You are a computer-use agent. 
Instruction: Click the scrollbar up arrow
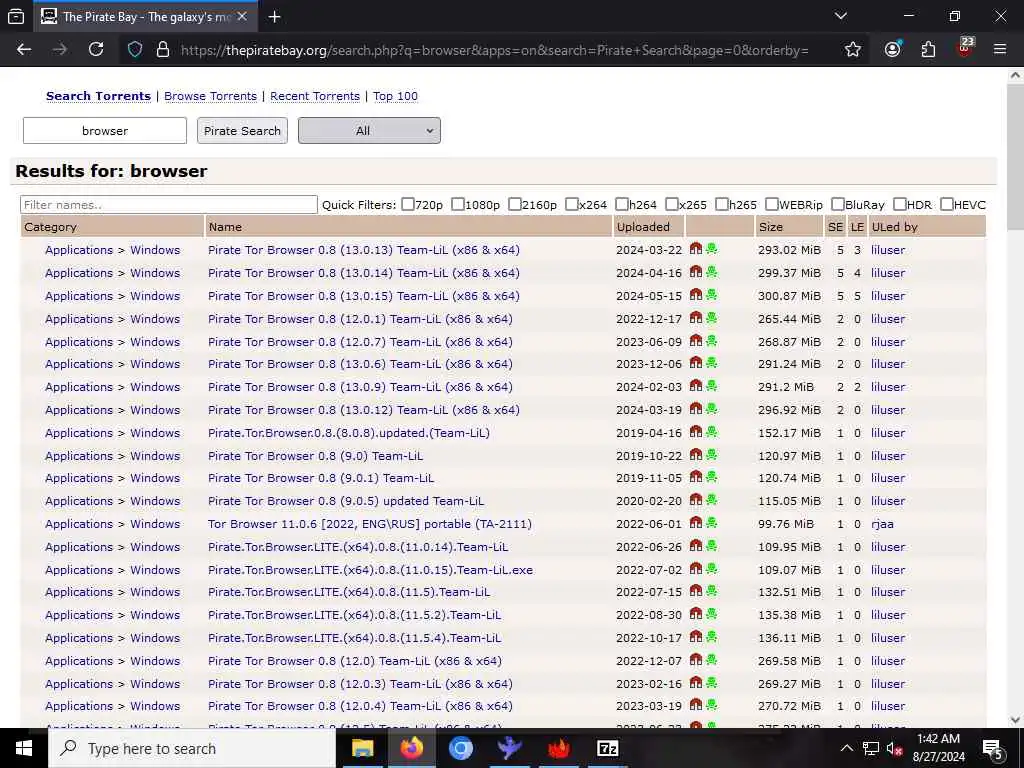click(x=1015, y=75)
